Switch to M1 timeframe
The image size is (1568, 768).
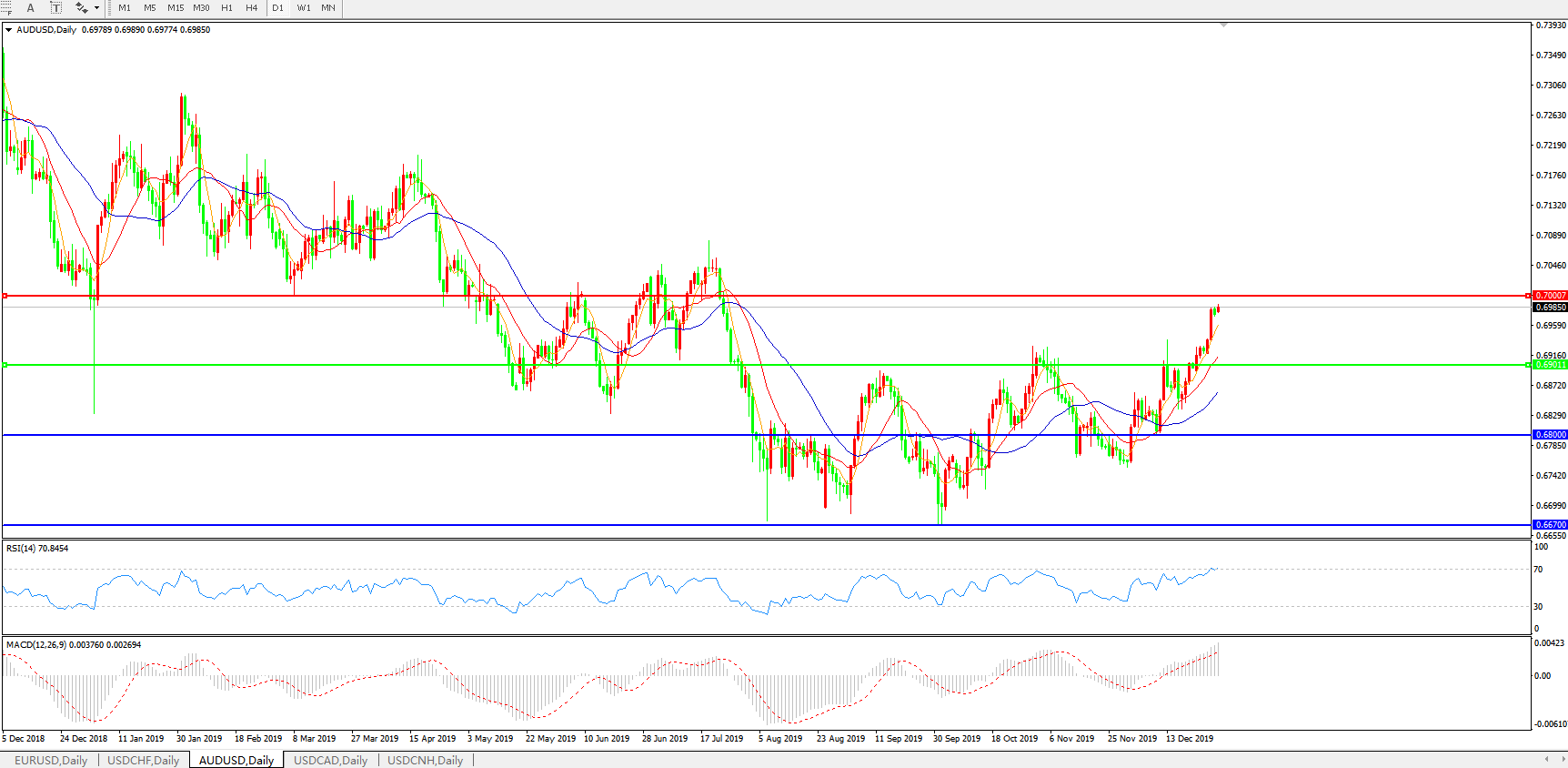tap(125, 8)
